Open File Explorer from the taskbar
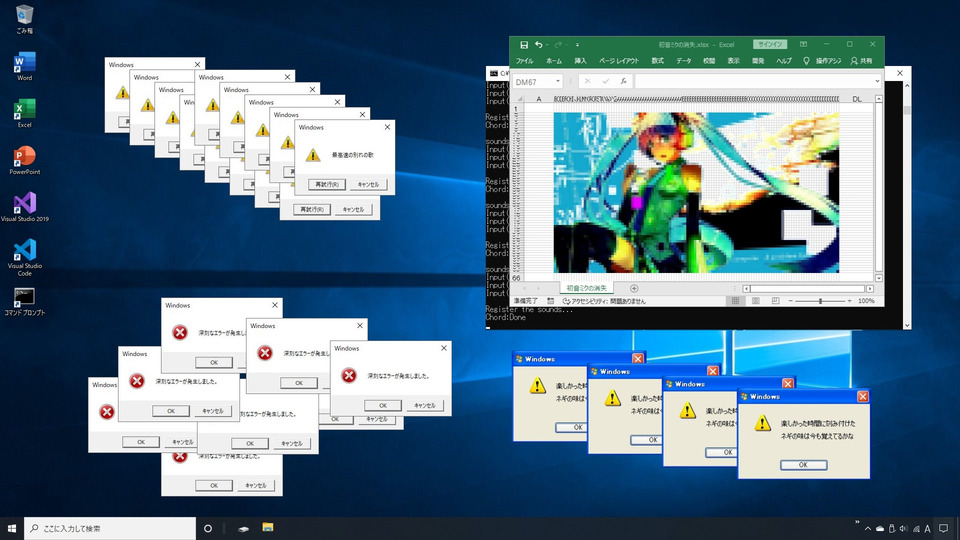Image resolution: width=960 pixels, height=540 pixels. coord(268,527)
